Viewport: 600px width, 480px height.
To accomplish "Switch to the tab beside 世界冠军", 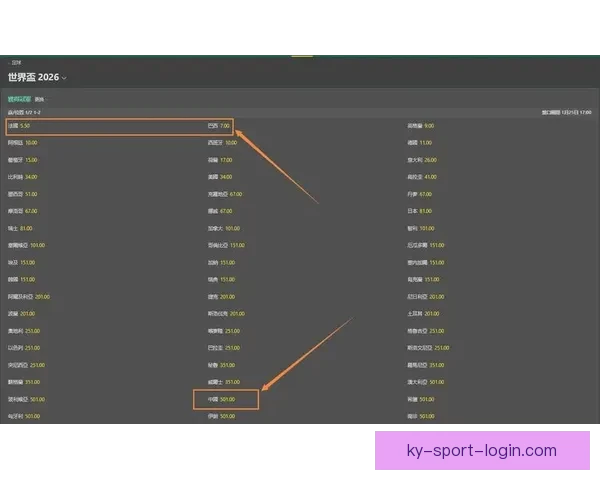I will pos(40,100).
